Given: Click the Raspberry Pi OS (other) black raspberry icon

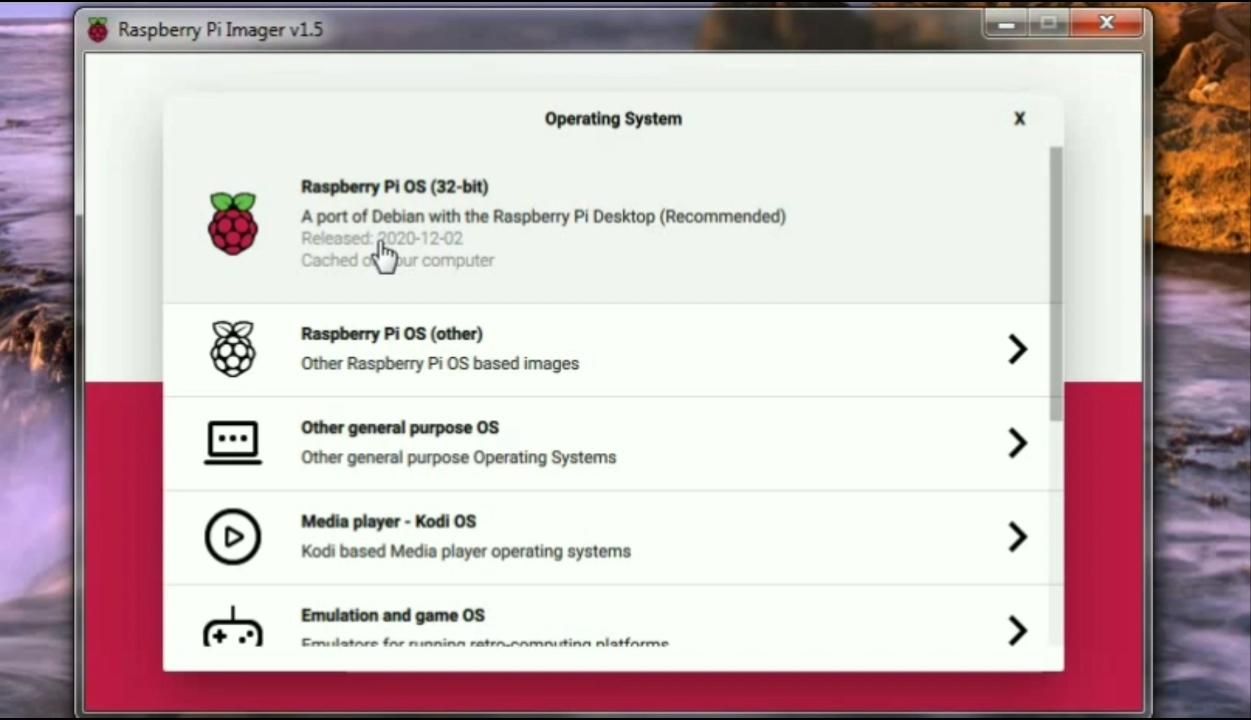Looking at the screenshot, I should [233, 348].
